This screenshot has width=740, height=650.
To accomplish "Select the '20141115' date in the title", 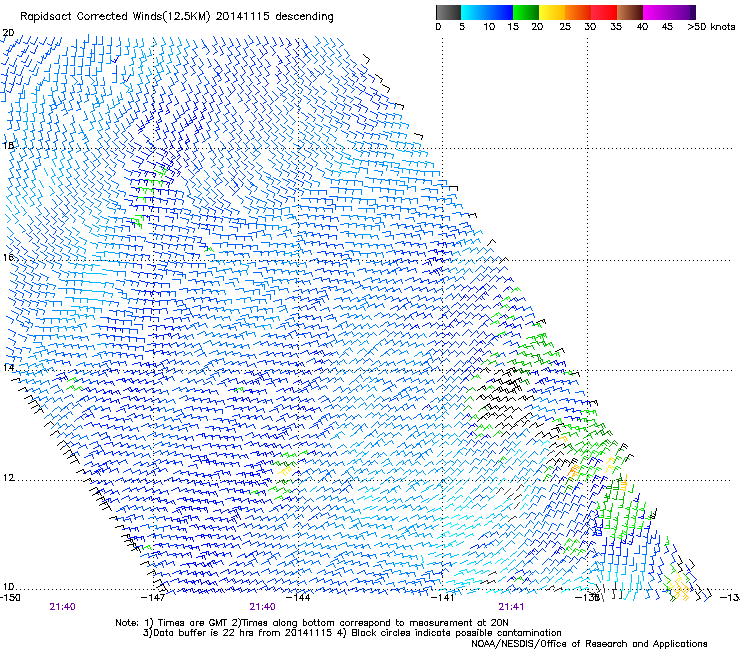I will click(x=243, y=16).
